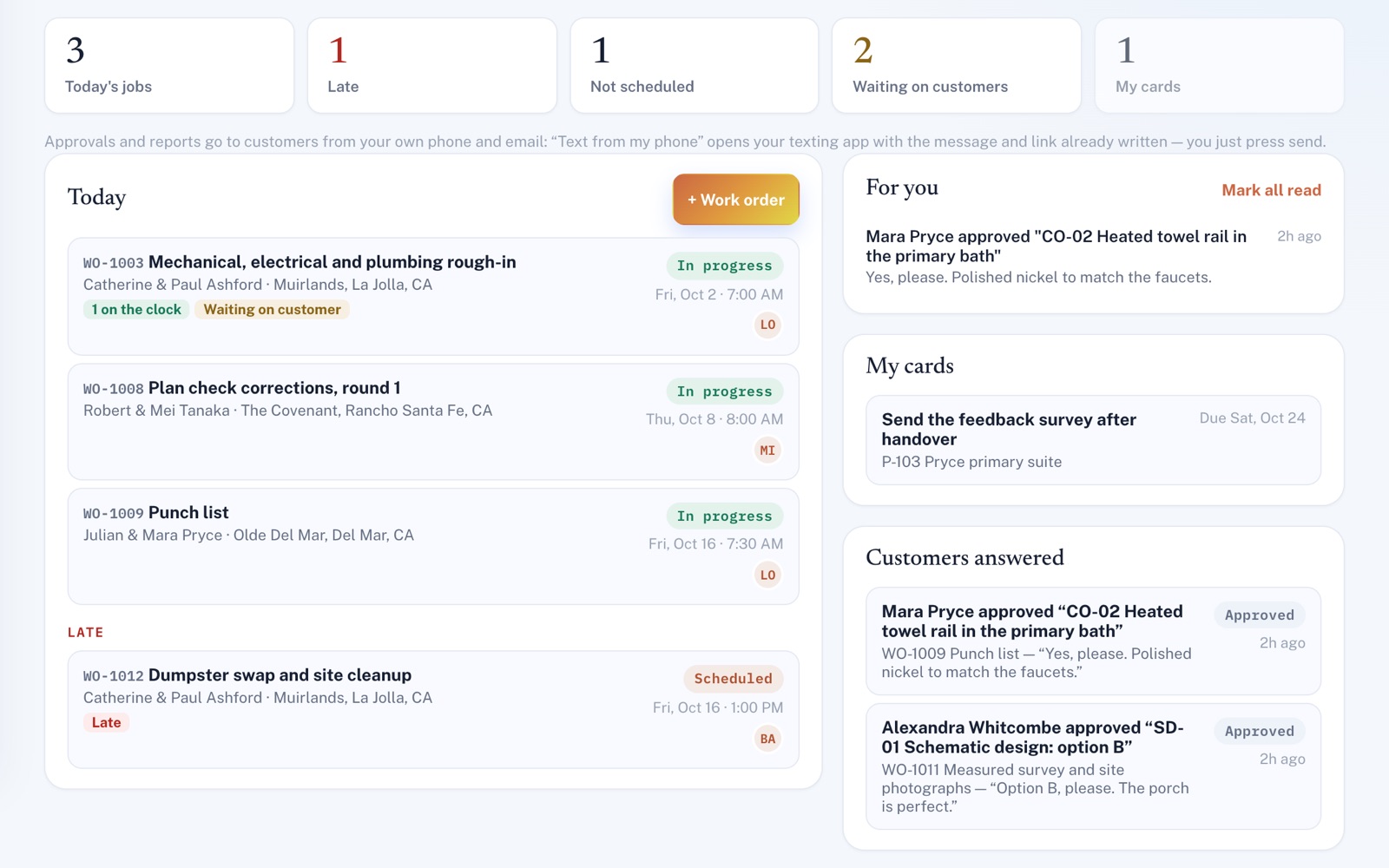Click the BA avatar on WO-1012

tap(767, 739)
